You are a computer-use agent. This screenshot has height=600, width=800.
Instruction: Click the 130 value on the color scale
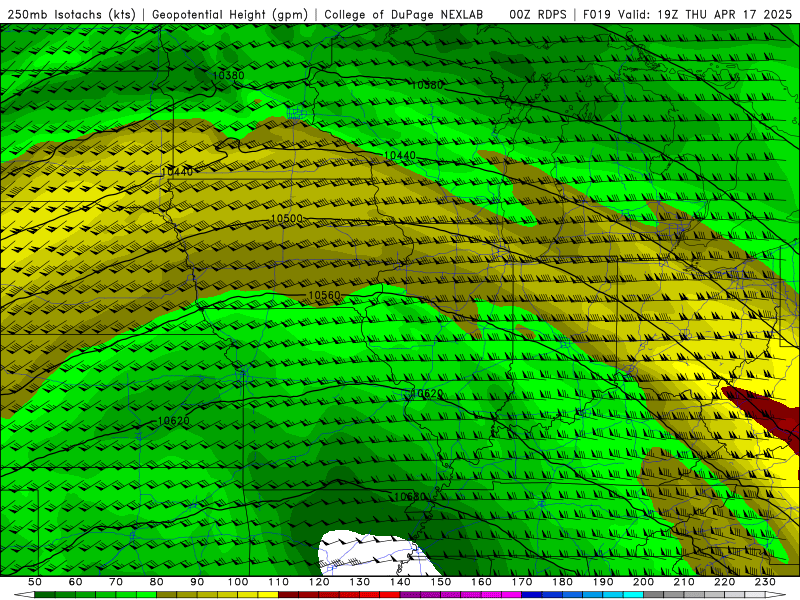click(x=359, y=582)
